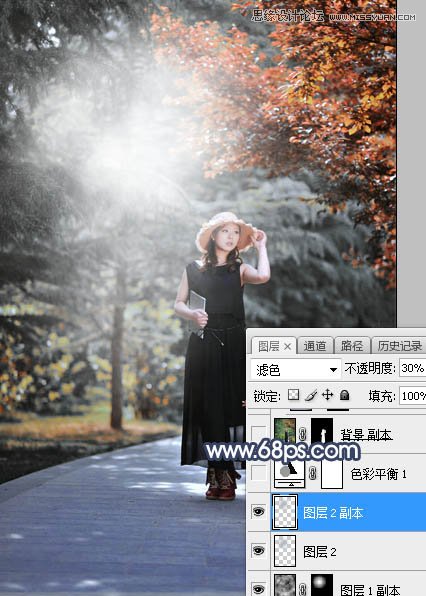
Task: Click the 不透明度 label
Action: pyautogui.click(x=370, y=368)
